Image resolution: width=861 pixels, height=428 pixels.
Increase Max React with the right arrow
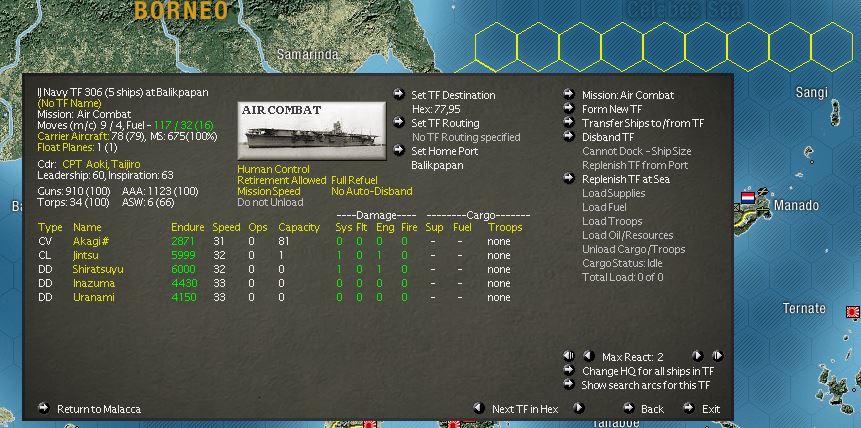(x=697, y=356)
